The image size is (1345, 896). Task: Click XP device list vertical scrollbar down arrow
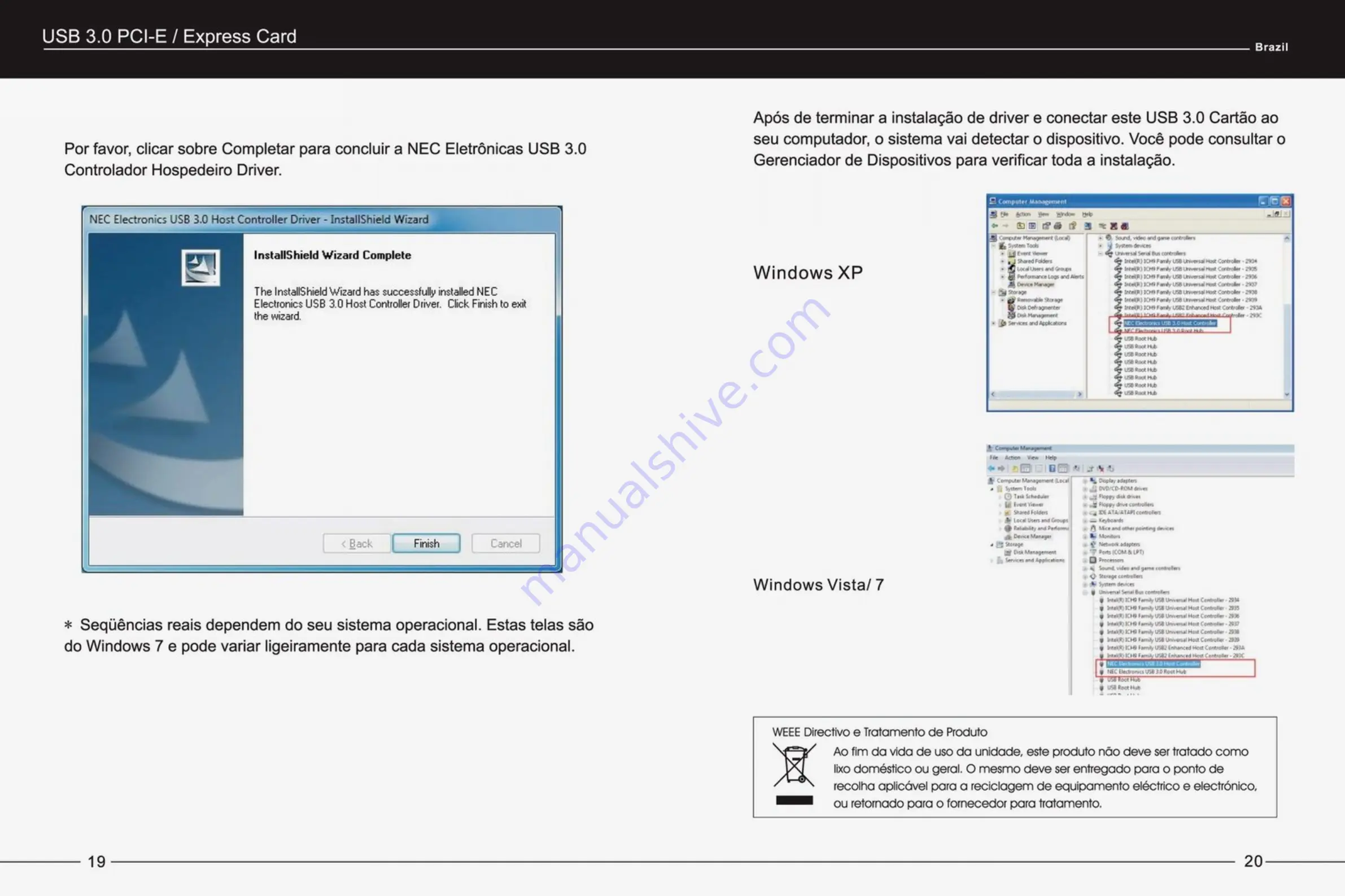pyautogui.click(x=1287, y=394)
